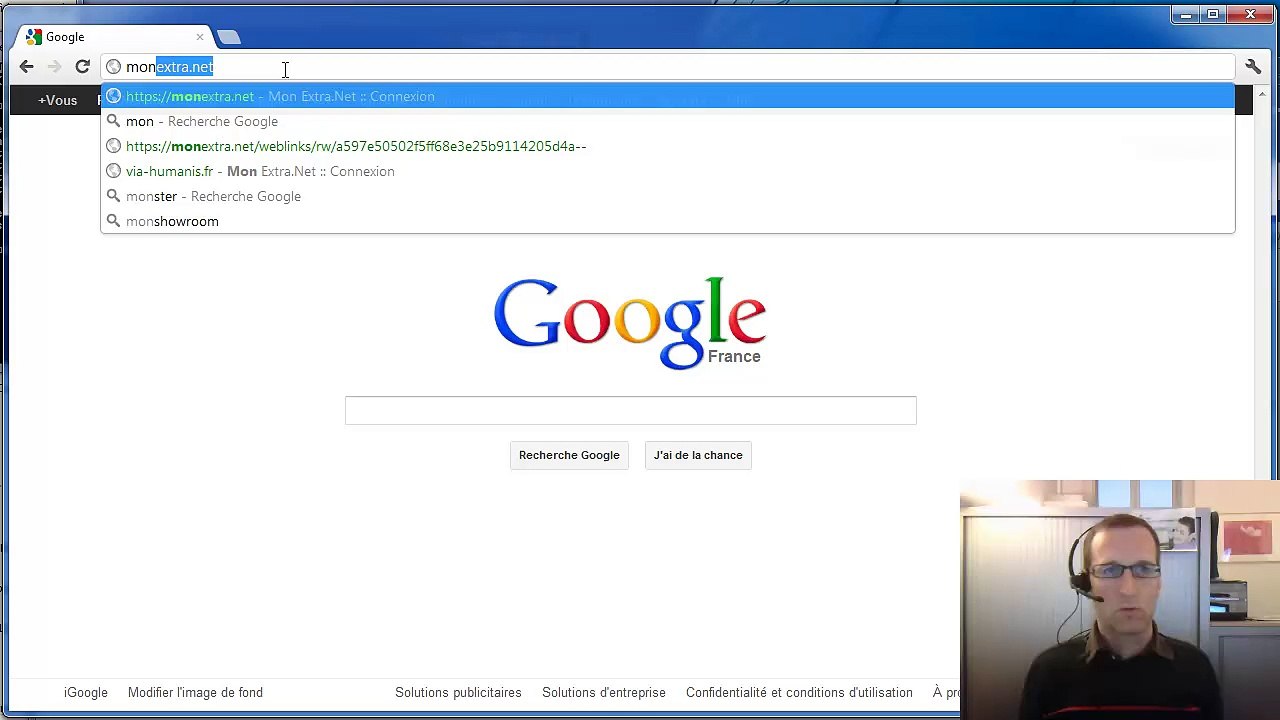
Task: Click the magnifier icon beside monster suggestion
Action: [x=113, y=196]
